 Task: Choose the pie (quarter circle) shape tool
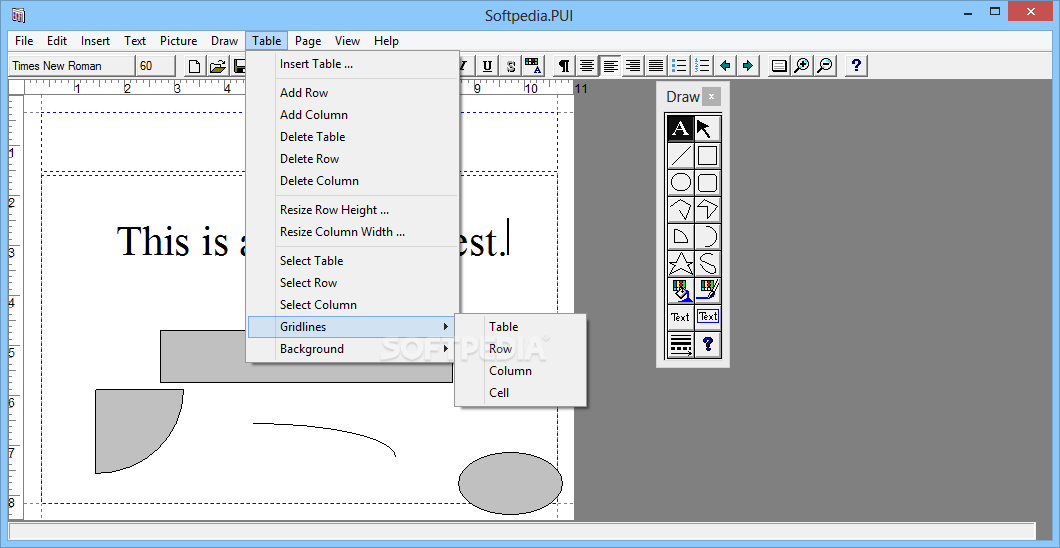coord(680,236)
